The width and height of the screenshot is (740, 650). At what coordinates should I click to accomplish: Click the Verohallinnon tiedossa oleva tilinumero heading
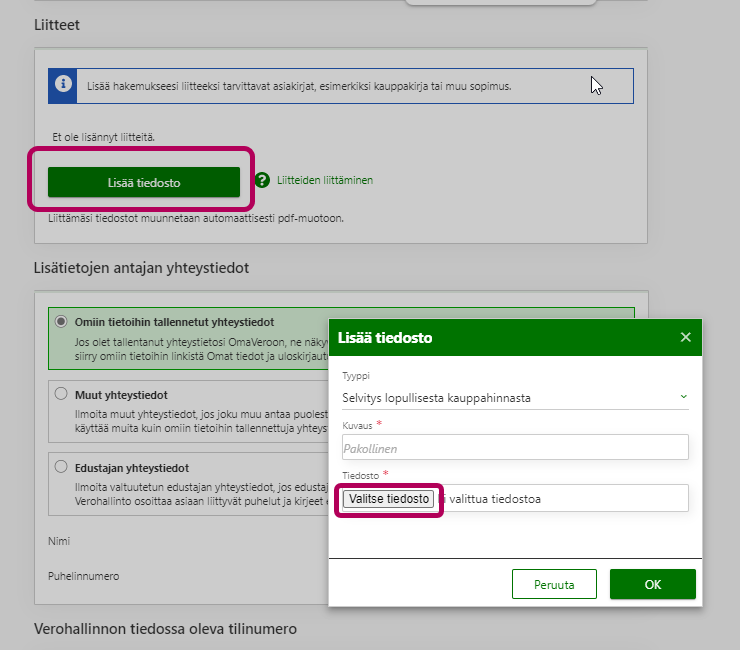[x=165, y=629]
